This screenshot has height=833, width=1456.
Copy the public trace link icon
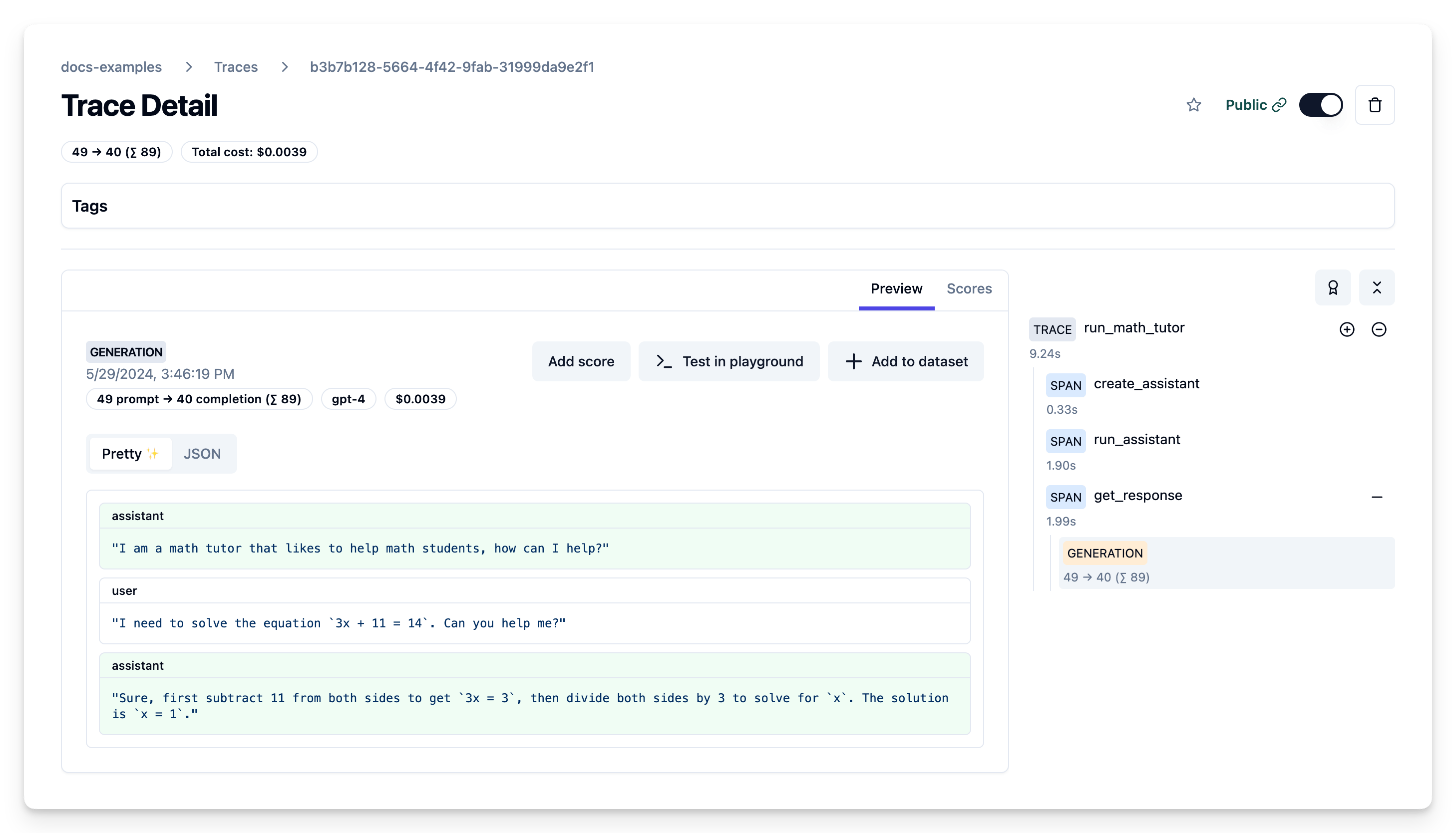tap(1281, 105)
